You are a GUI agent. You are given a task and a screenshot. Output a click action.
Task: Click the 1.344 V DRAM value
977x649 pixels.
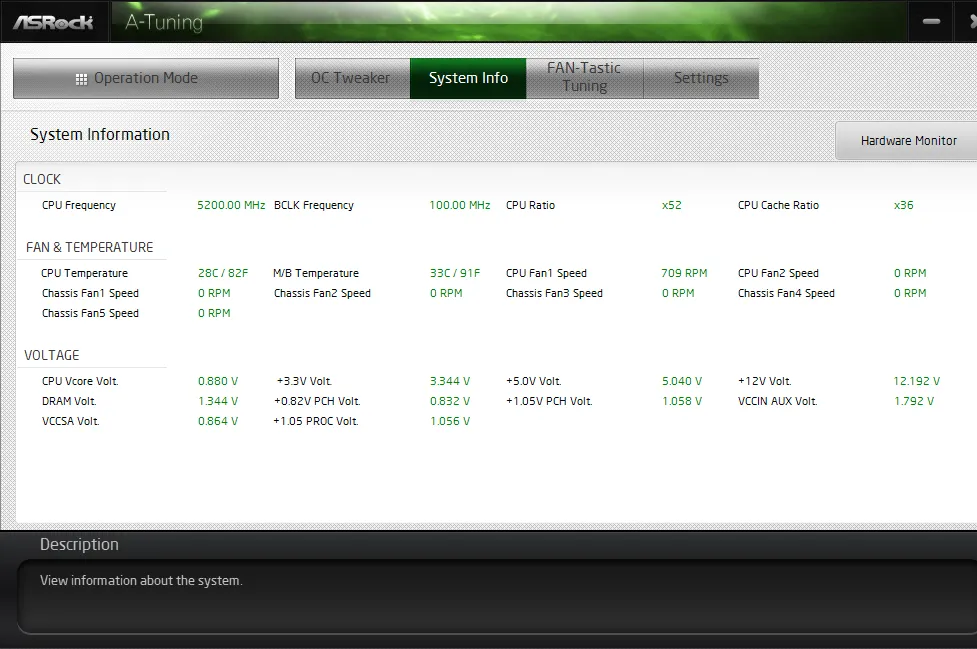click(x=218, y=401)
